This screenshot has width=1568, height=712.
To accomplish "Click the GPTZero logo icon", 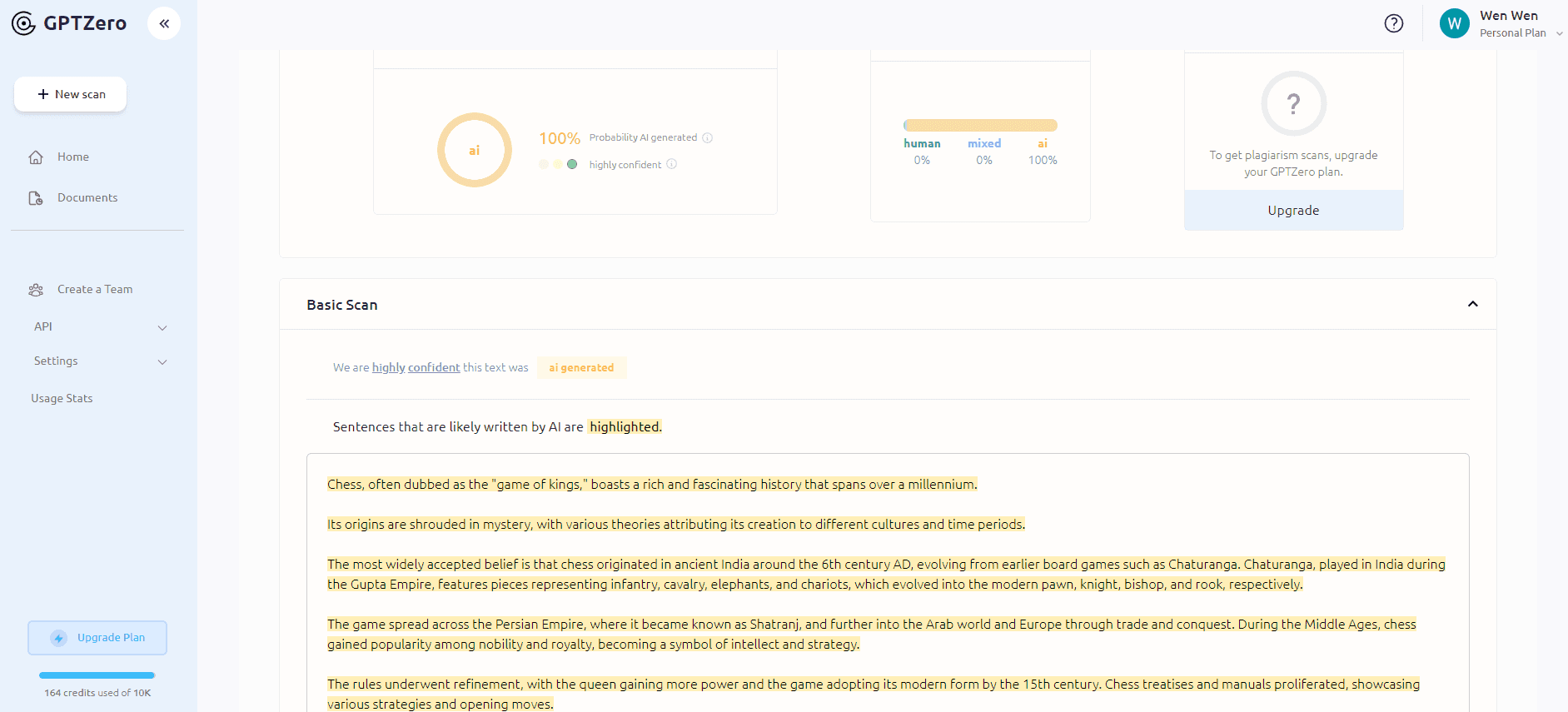I will (23, 23).
